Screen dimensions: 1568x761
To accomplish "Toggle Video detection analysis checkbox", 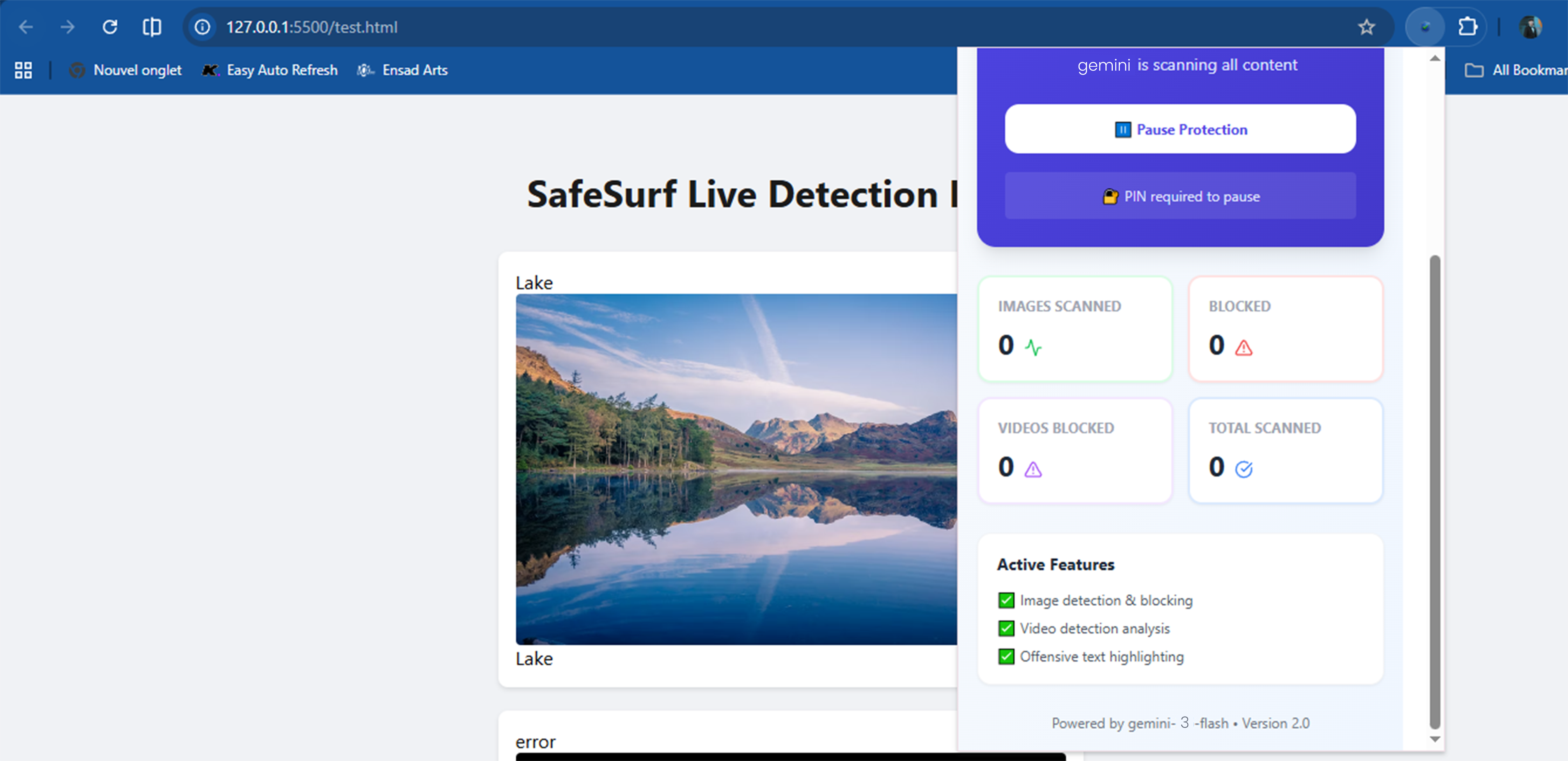I will [1006, 628].
